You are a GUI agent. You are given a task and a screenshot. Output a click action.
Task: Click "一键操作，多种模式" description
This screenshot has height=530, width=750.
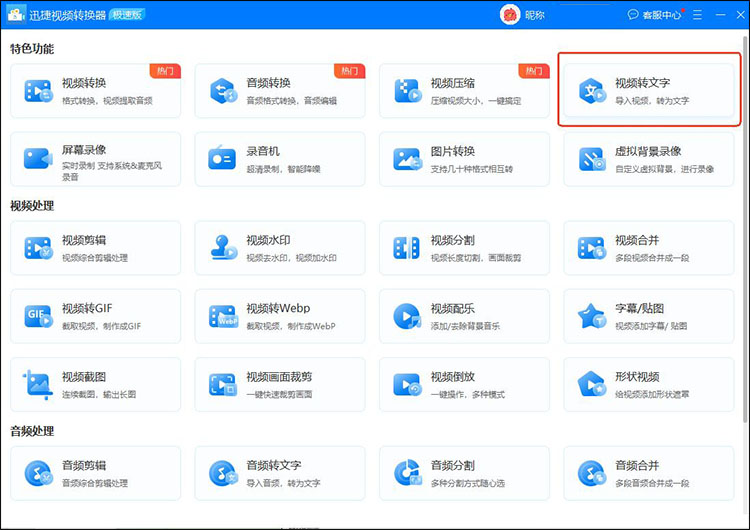click(468, 395)
